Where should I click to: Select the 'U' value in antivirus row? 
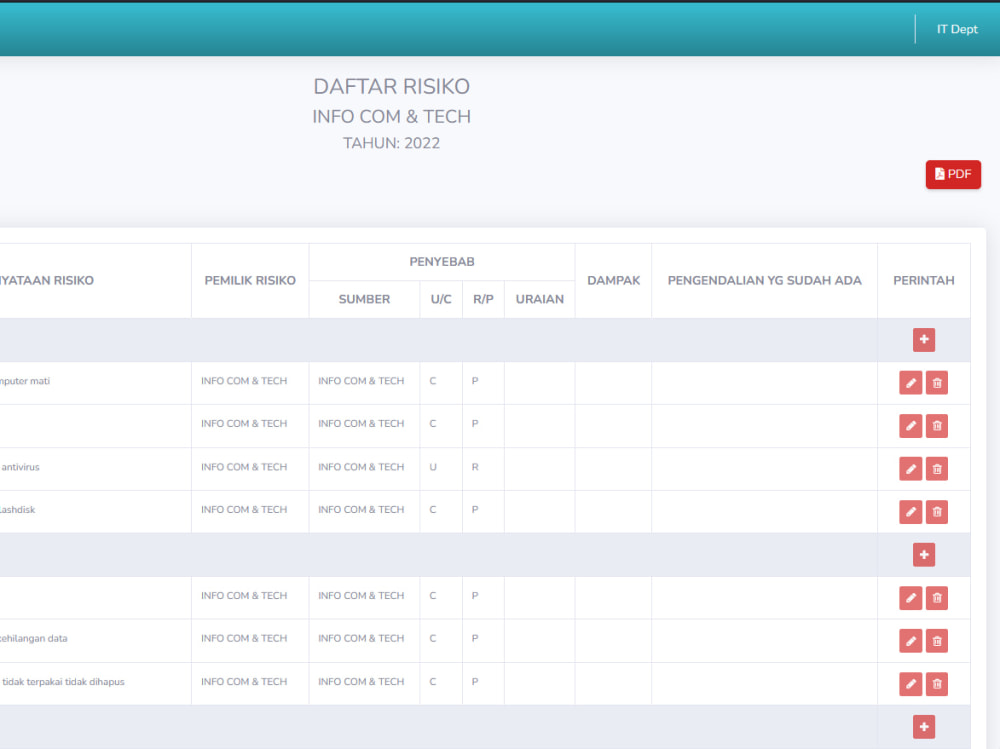click(433, 467)
